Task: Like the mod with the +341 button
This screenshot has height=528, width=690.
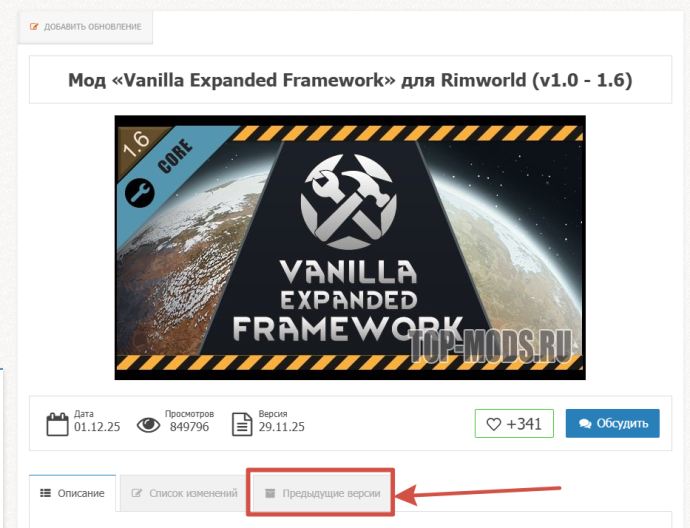Action: 514,424
